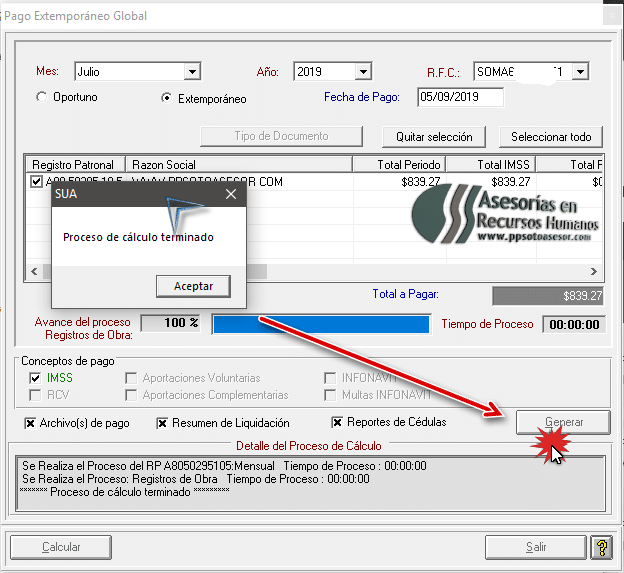Click the Fecha de Pago date field
The image size is (624, 573).
click(x=460, y=97)
